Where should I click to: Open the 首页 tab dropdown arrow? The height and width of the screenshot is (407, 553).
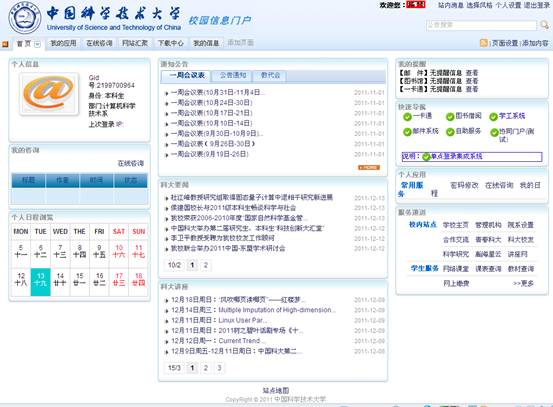pos(37,44)
